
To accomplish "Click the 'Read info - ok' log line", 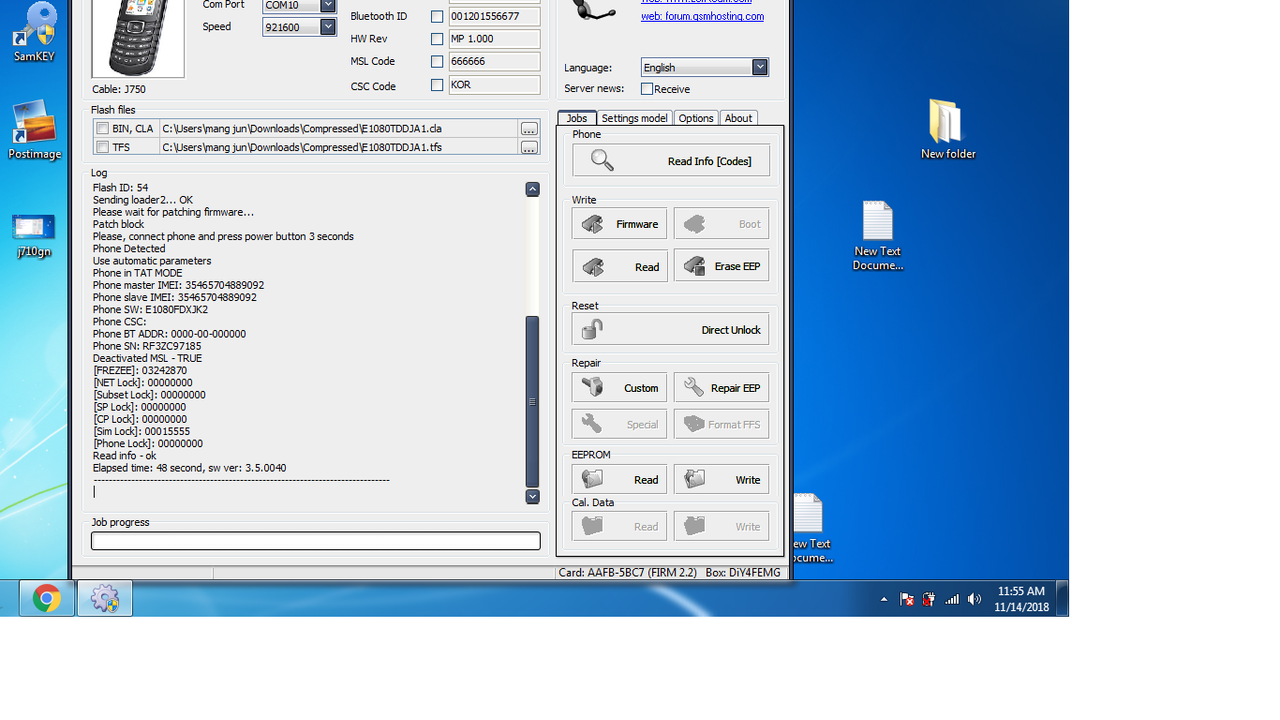I will tap(125, 455).
